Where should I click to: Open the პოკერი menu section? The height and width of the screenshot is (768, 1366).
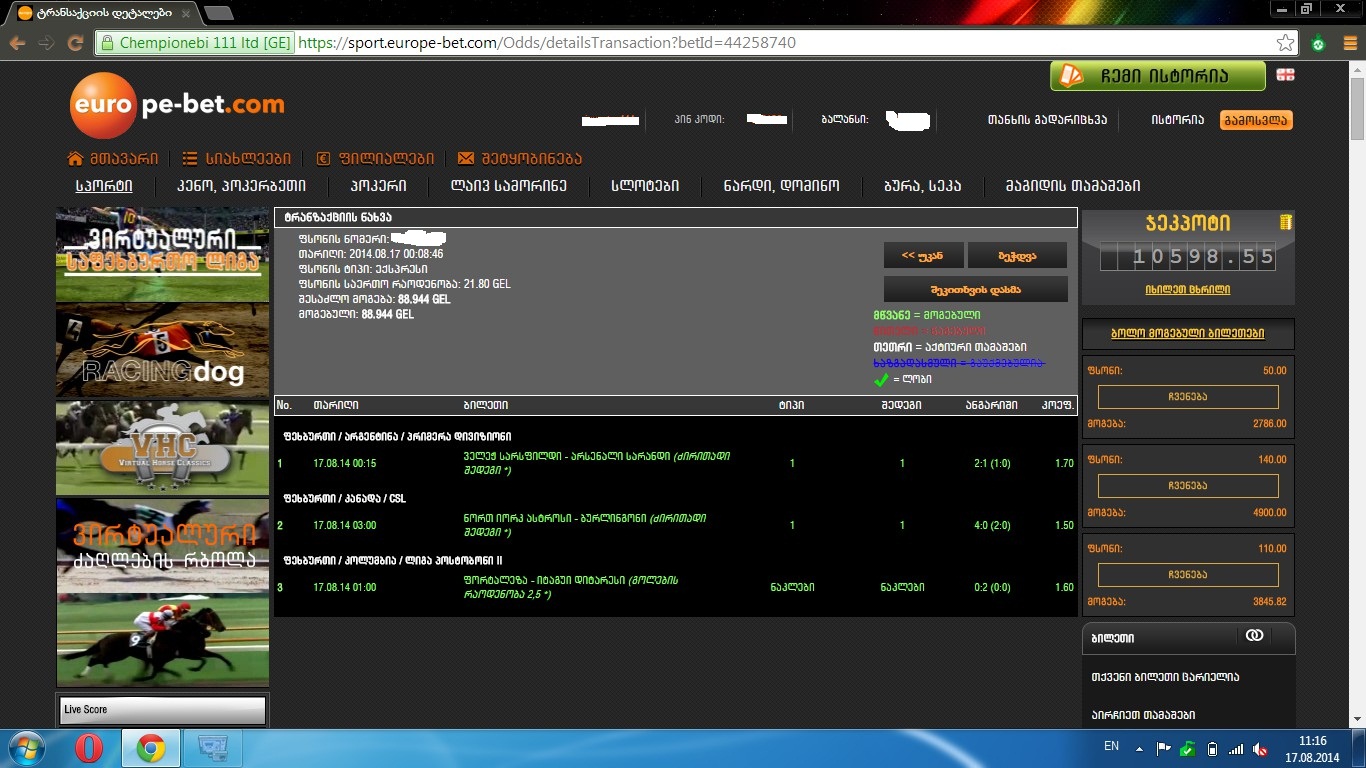point(378,186)
